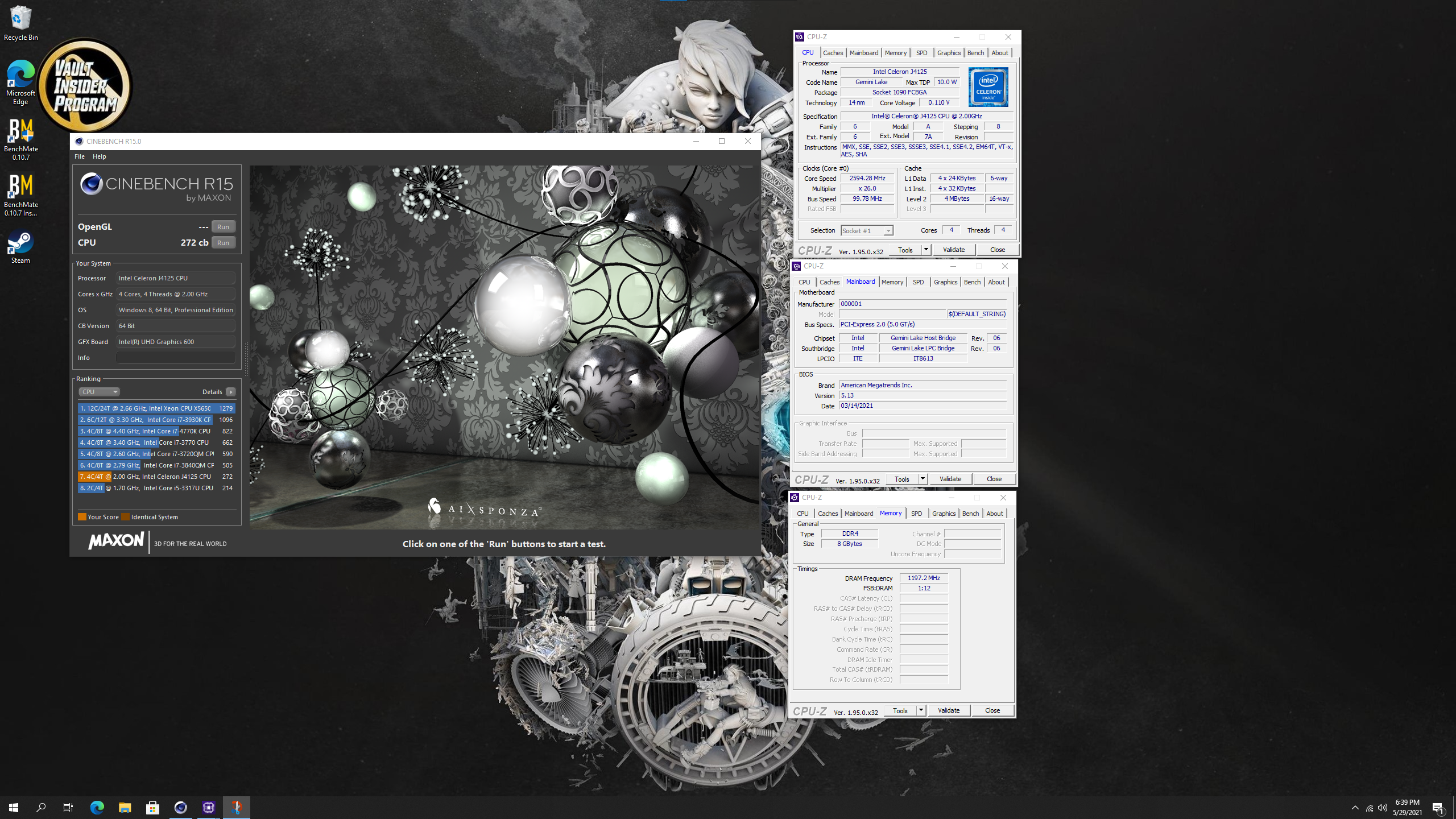Viewport: 1456px width, 819px height.
Task: Open volume control in the tray
Action: (x=1383, y=808)
